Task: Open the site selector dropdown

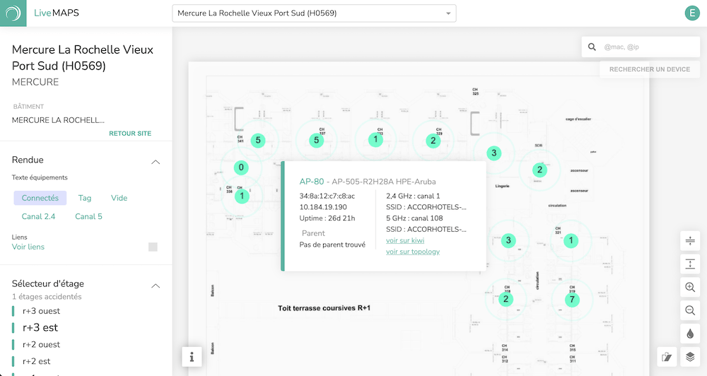Action: point(314,13)
